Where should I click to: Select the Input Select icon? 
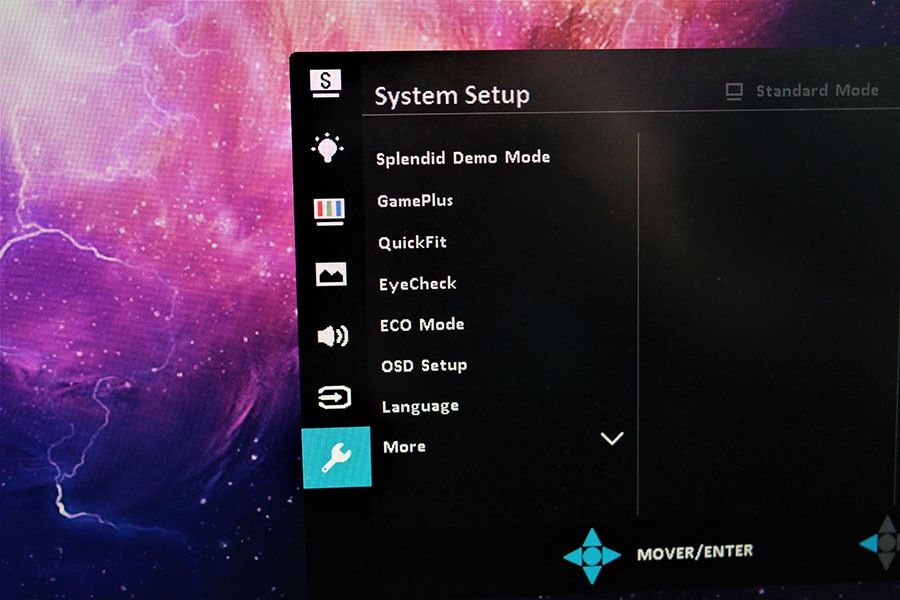tap(334, 398)
